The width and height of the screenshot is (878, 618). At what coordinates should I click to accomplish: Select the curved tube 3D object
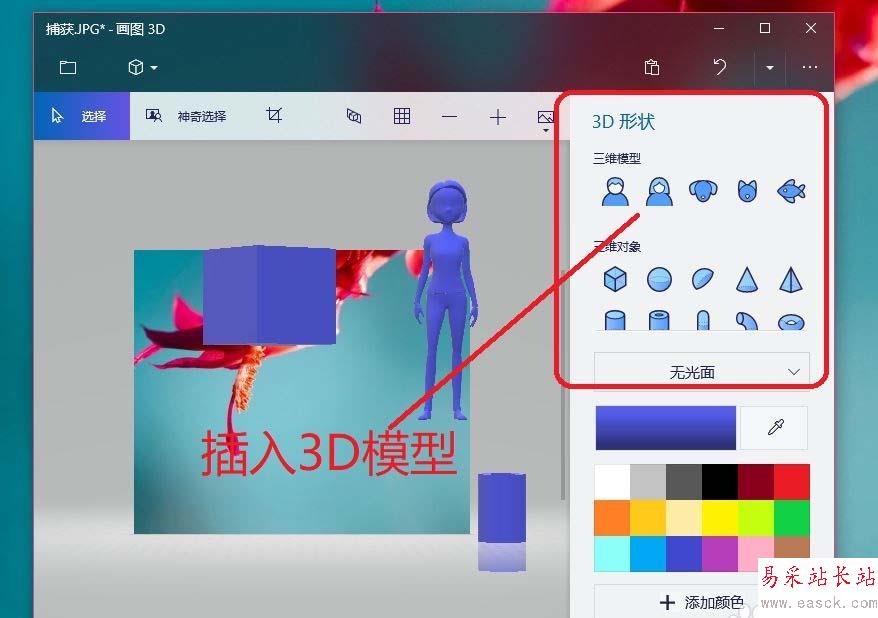coord(747,321)
